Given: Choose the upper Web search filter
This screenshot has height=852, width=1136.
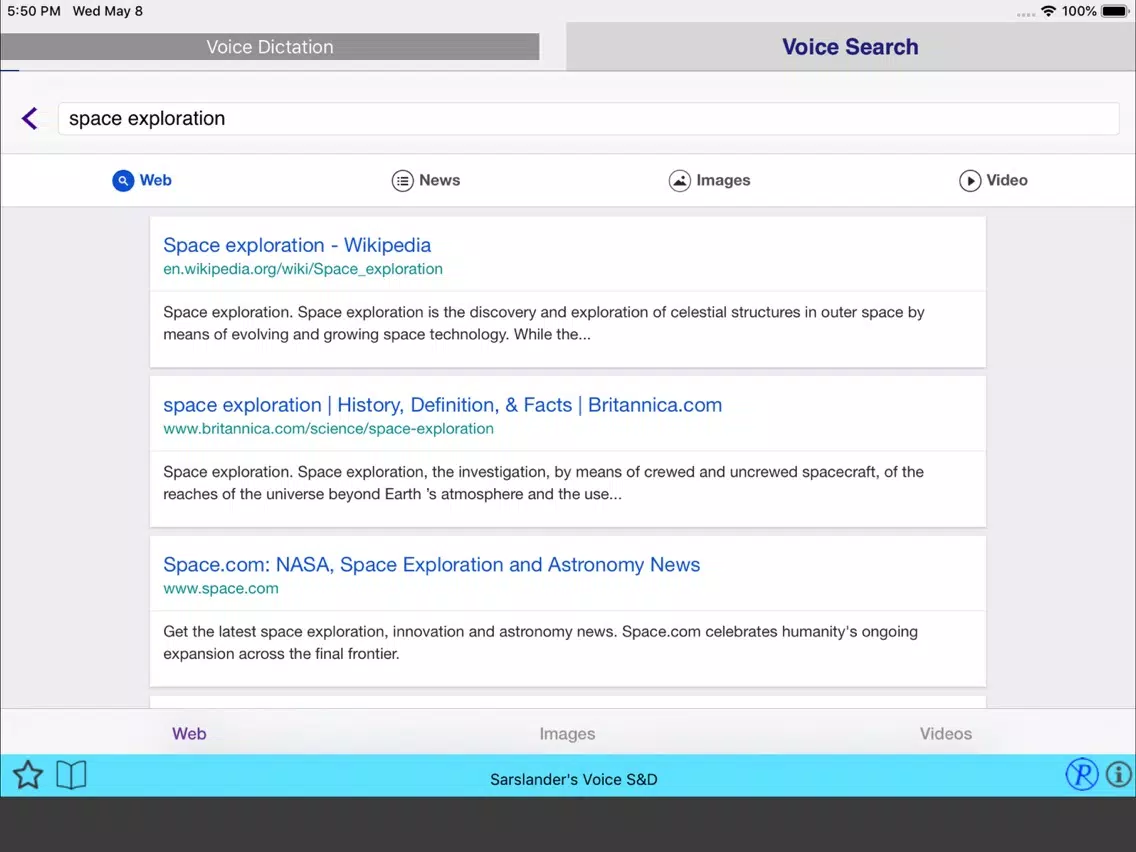Looking at the screenshot, I should pyautogui.click(x=142, y=180).
